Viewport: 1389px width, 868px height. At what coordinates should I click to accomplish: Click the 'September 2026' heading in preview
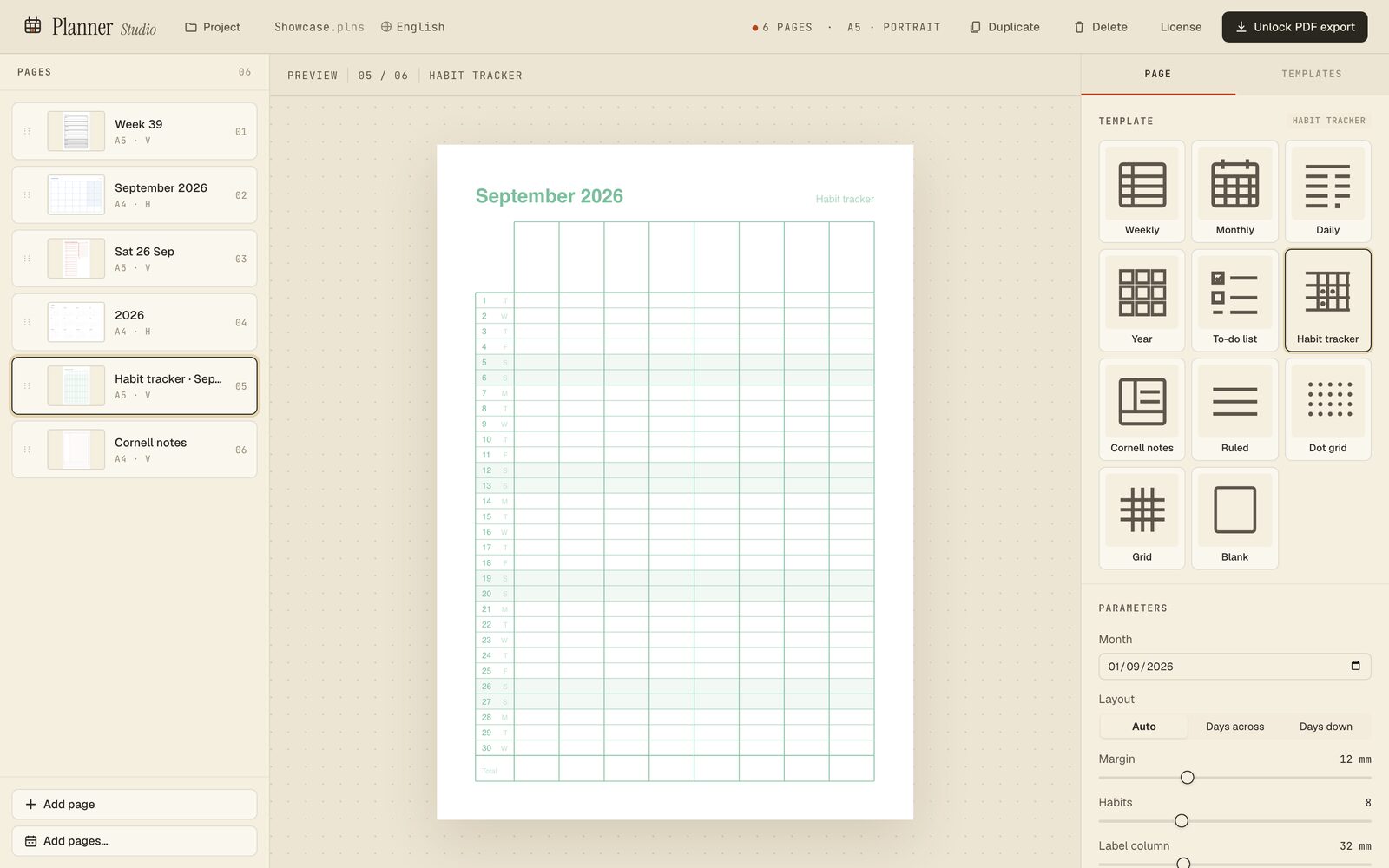549,196
